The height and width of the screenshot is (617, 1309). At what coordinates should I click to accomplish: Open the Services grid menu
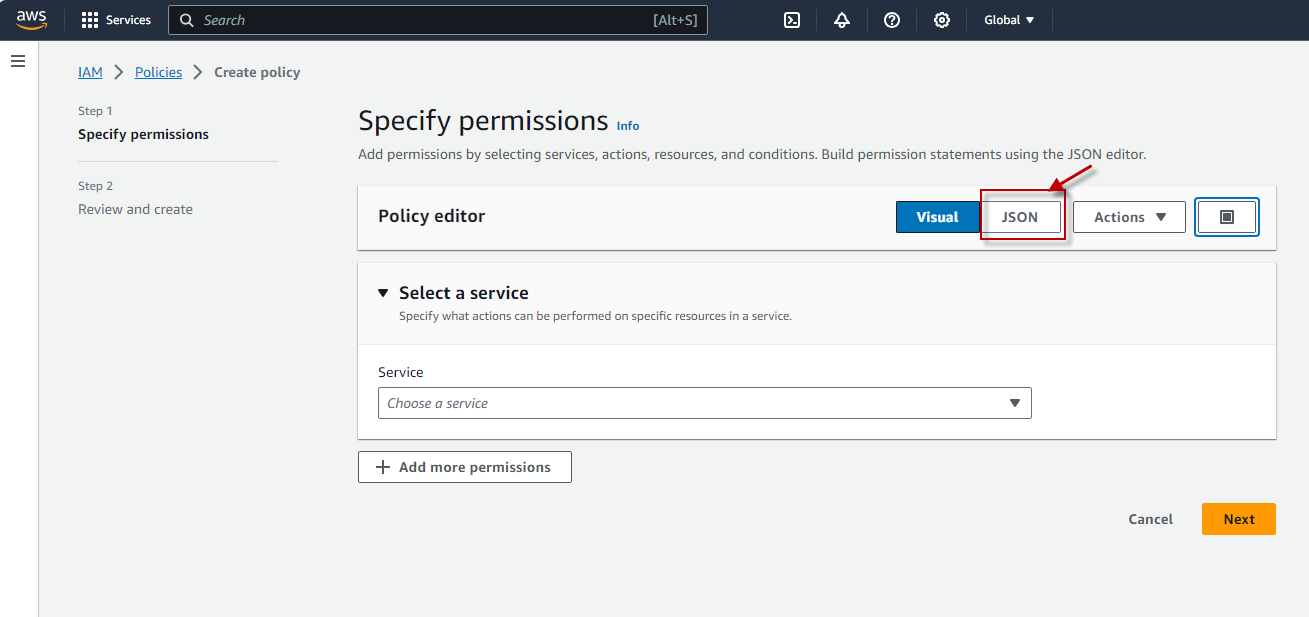tap(90, 20)
